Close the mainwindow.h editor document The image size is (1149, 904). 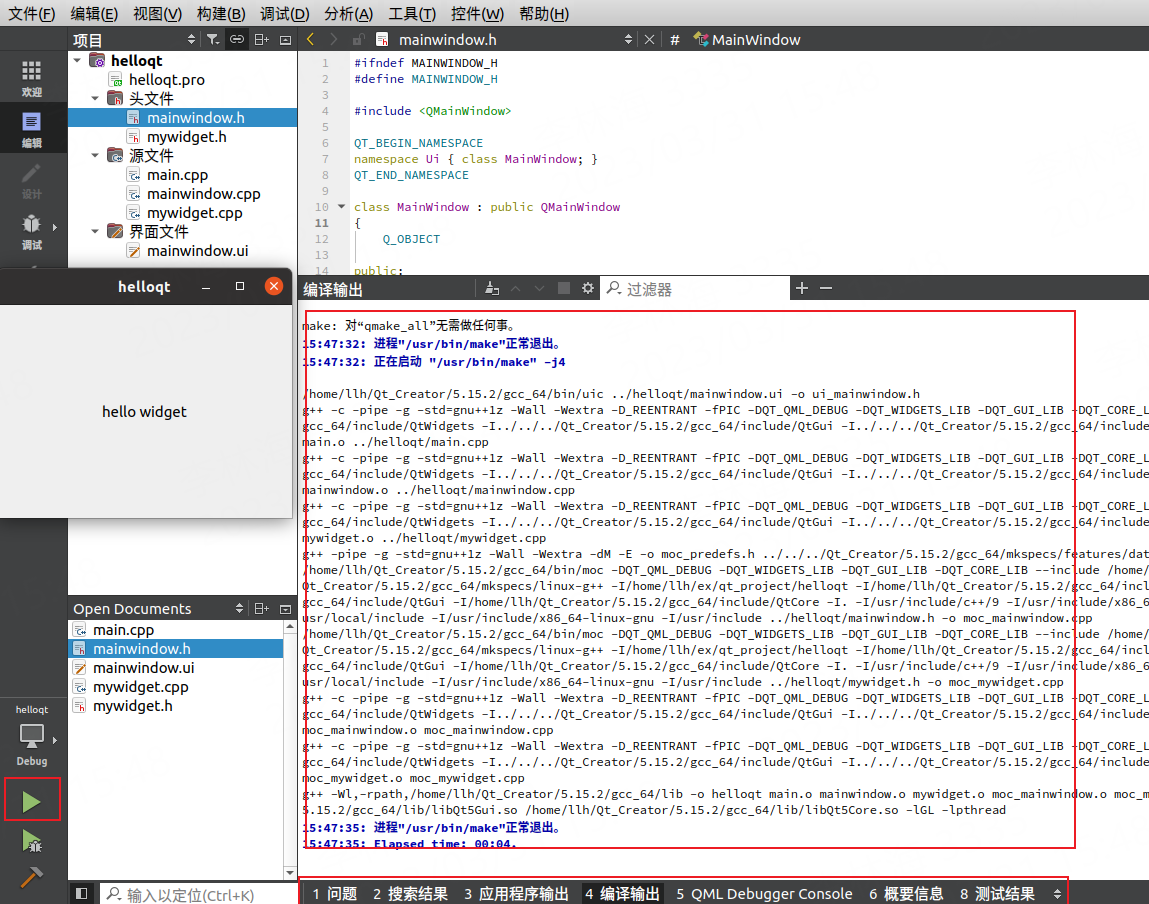click(x=649, y=40)
